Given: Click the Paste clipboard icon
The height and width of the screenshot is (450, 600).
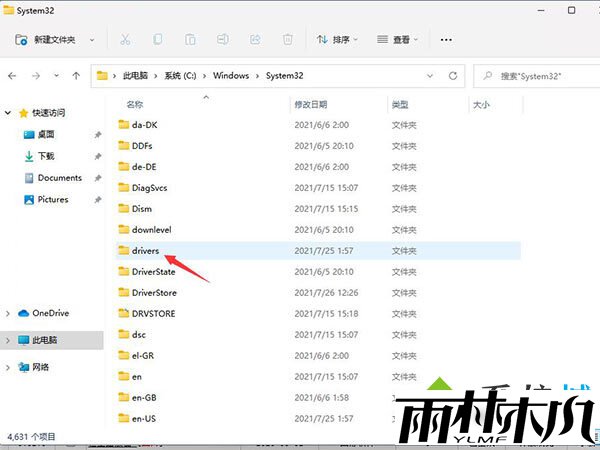Looking at the screenshot, I should coord(190,40).
